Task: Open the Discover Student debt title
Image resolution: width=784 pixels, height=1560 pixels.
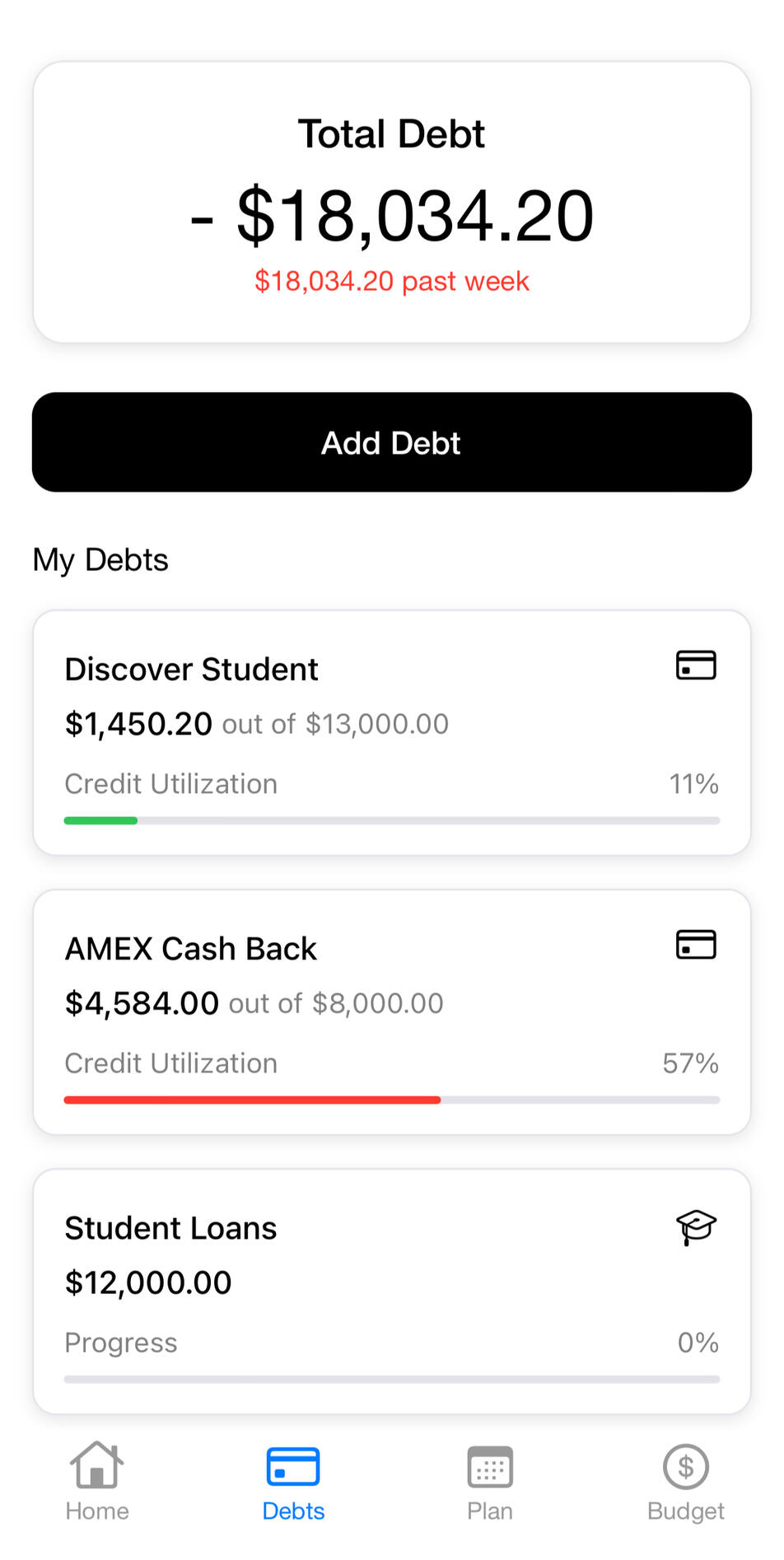Action: pyautogui.click(x=191, y=670)
